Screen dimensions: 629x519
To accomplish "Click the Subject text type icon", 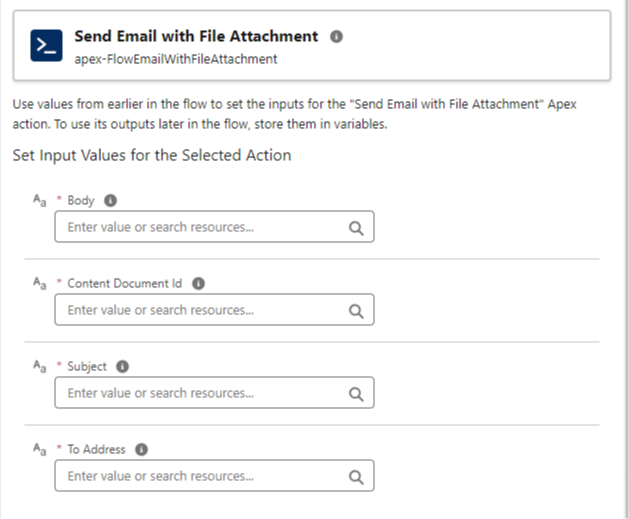I will tap(39, 366).
